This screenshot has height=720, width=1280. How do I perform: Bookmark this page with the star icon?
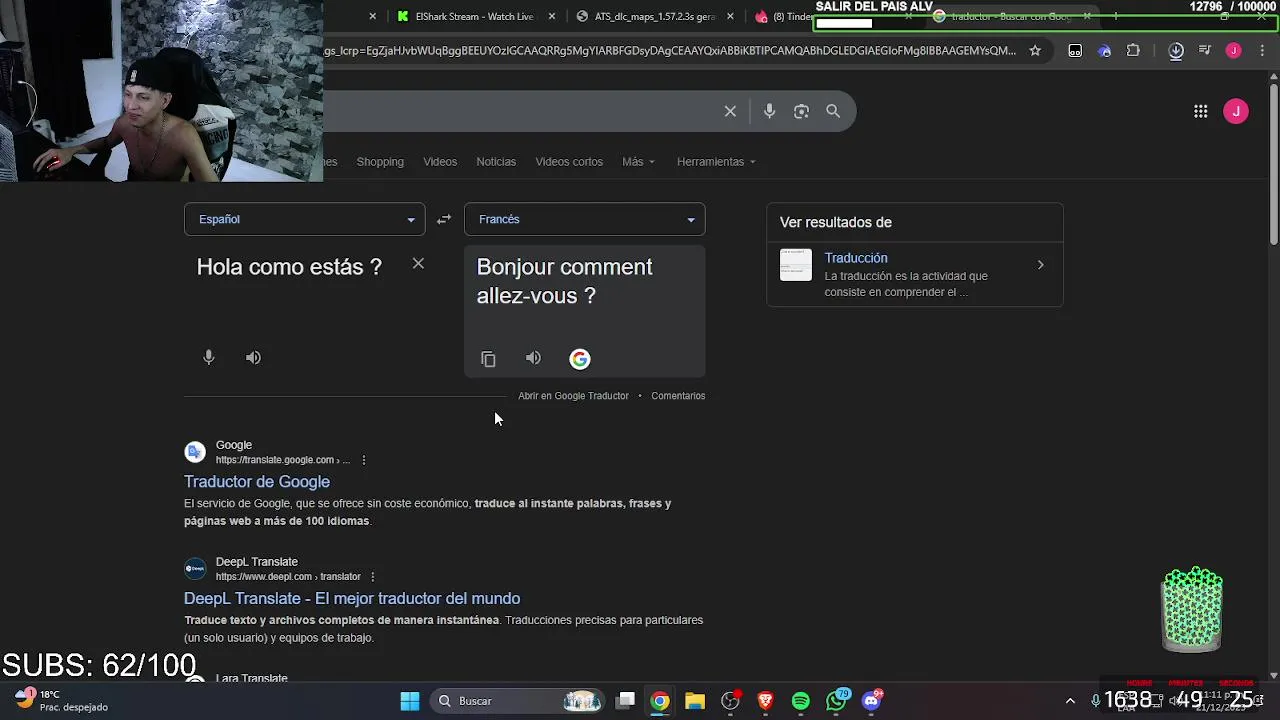(1035, 50)
